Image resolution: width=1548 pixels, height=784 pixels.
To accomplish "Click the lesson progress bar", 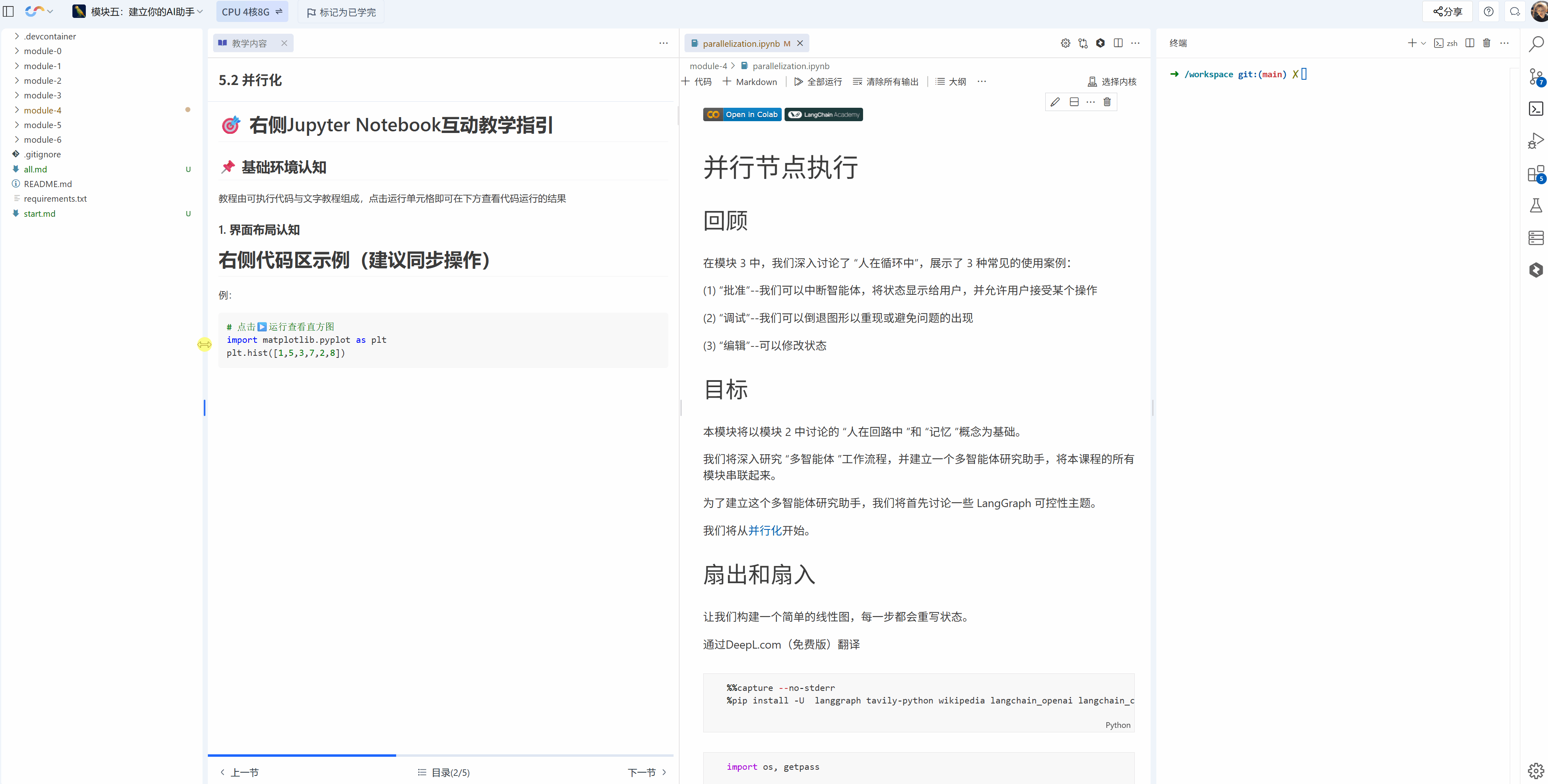I will pos(440,755).
